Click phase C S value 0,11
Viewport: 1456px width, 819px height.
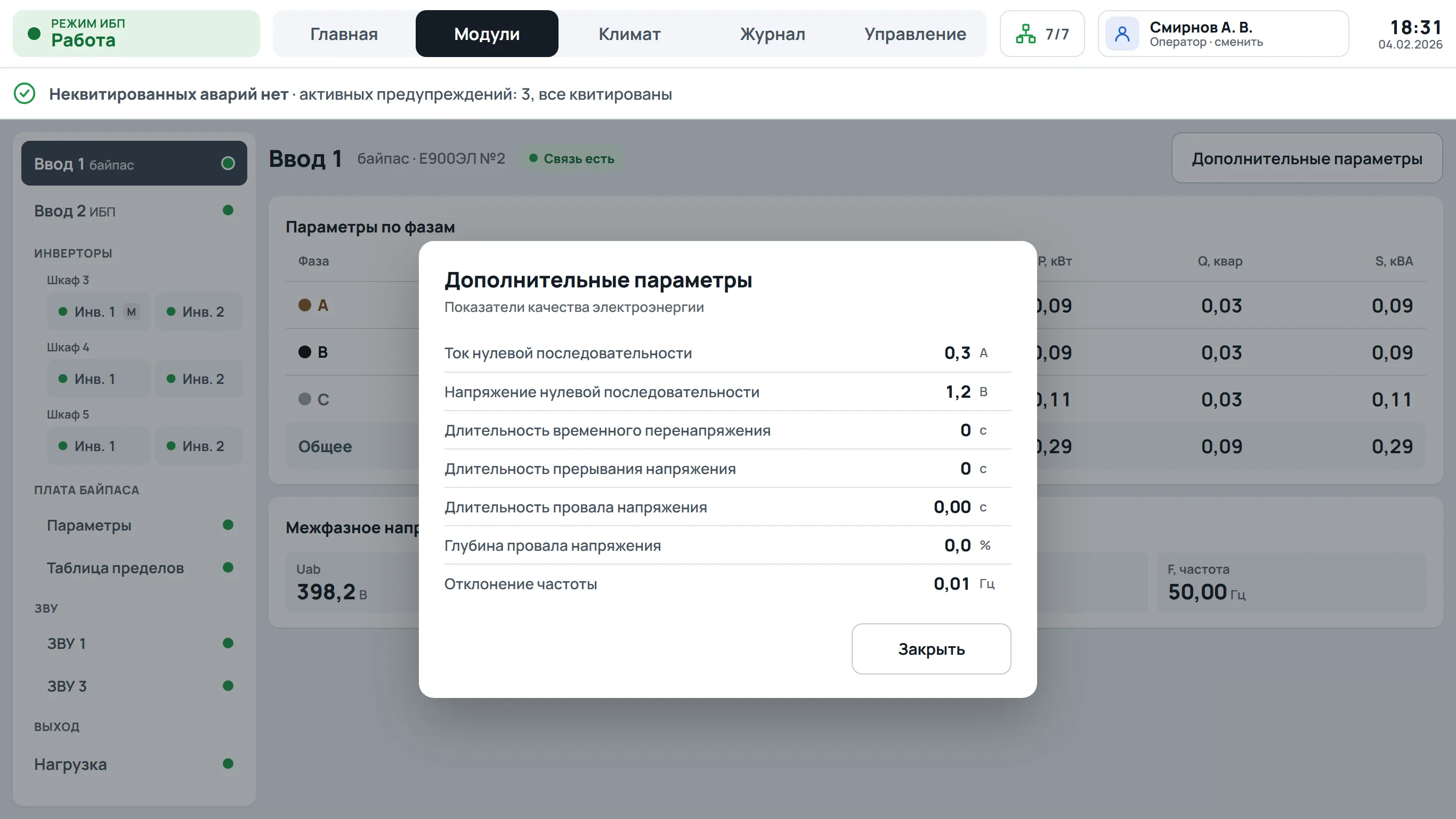[x=1392, y=399]
